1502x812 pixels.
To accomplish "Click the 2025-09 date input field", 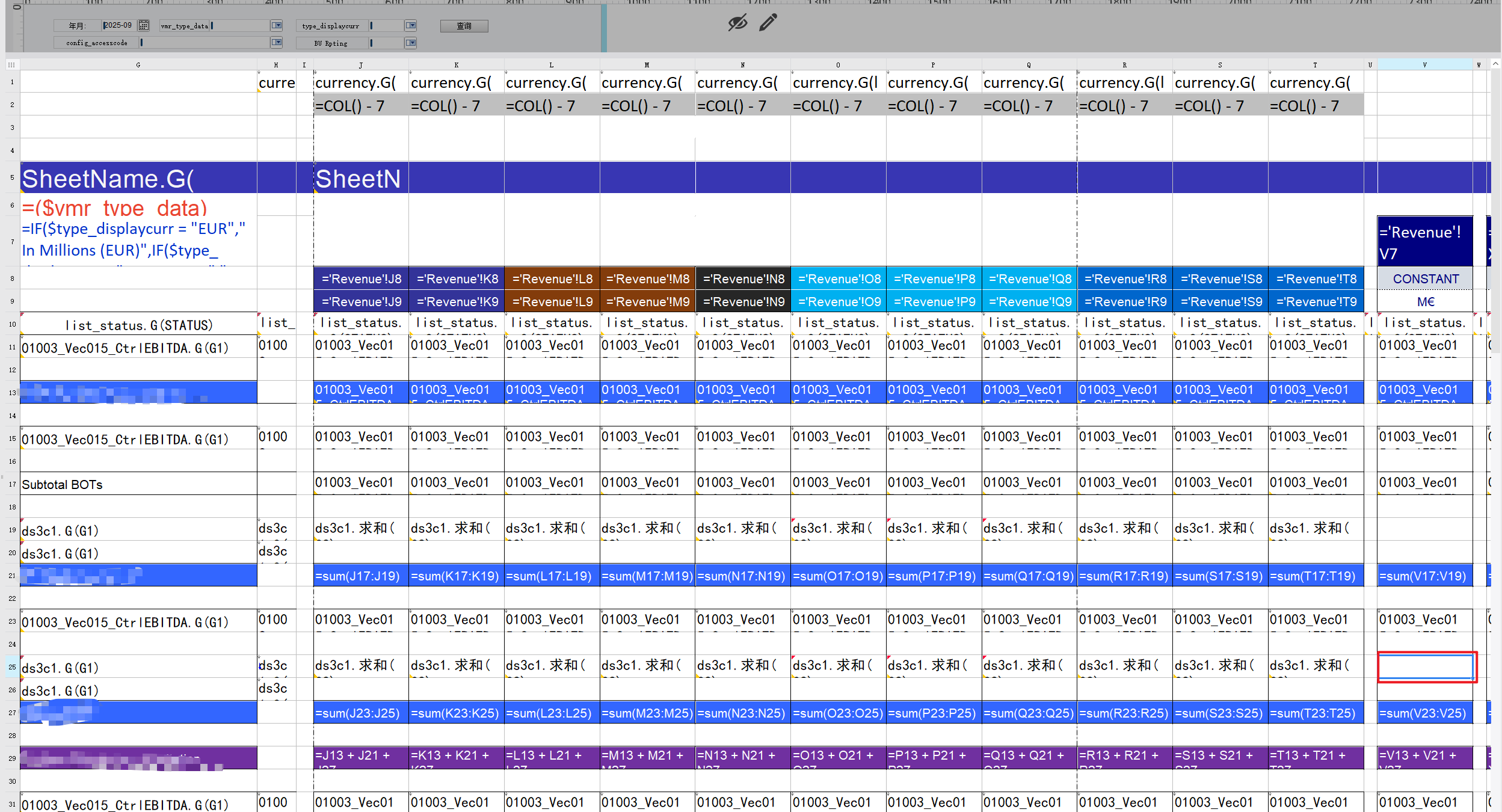I will pyautogui.click(x=118, y=25).
